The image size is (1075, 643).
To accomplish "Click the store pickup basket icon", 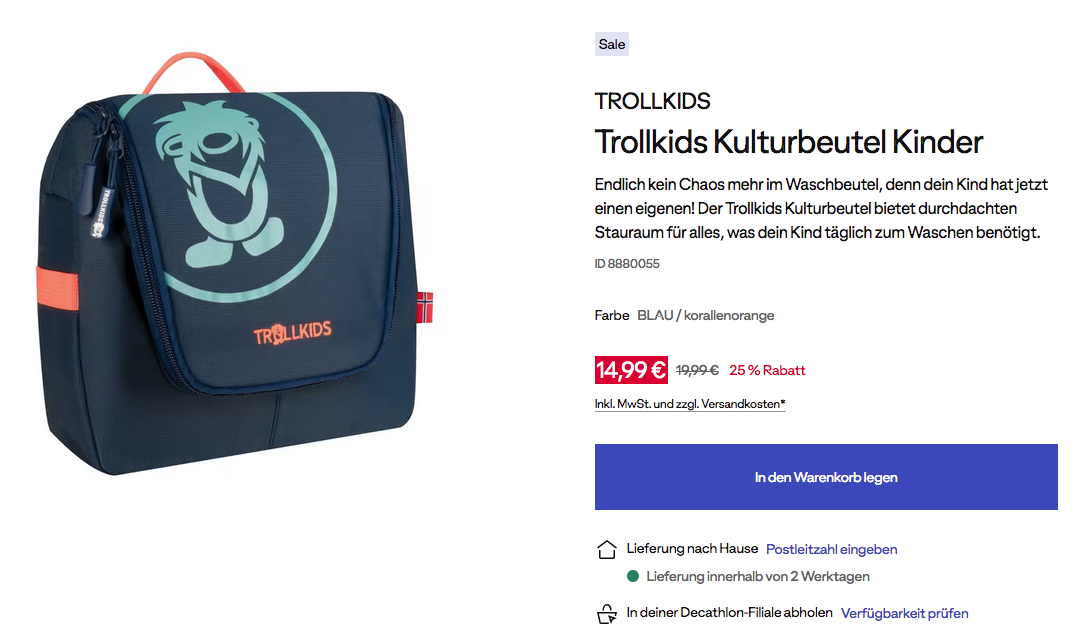I will coord(607,614).
